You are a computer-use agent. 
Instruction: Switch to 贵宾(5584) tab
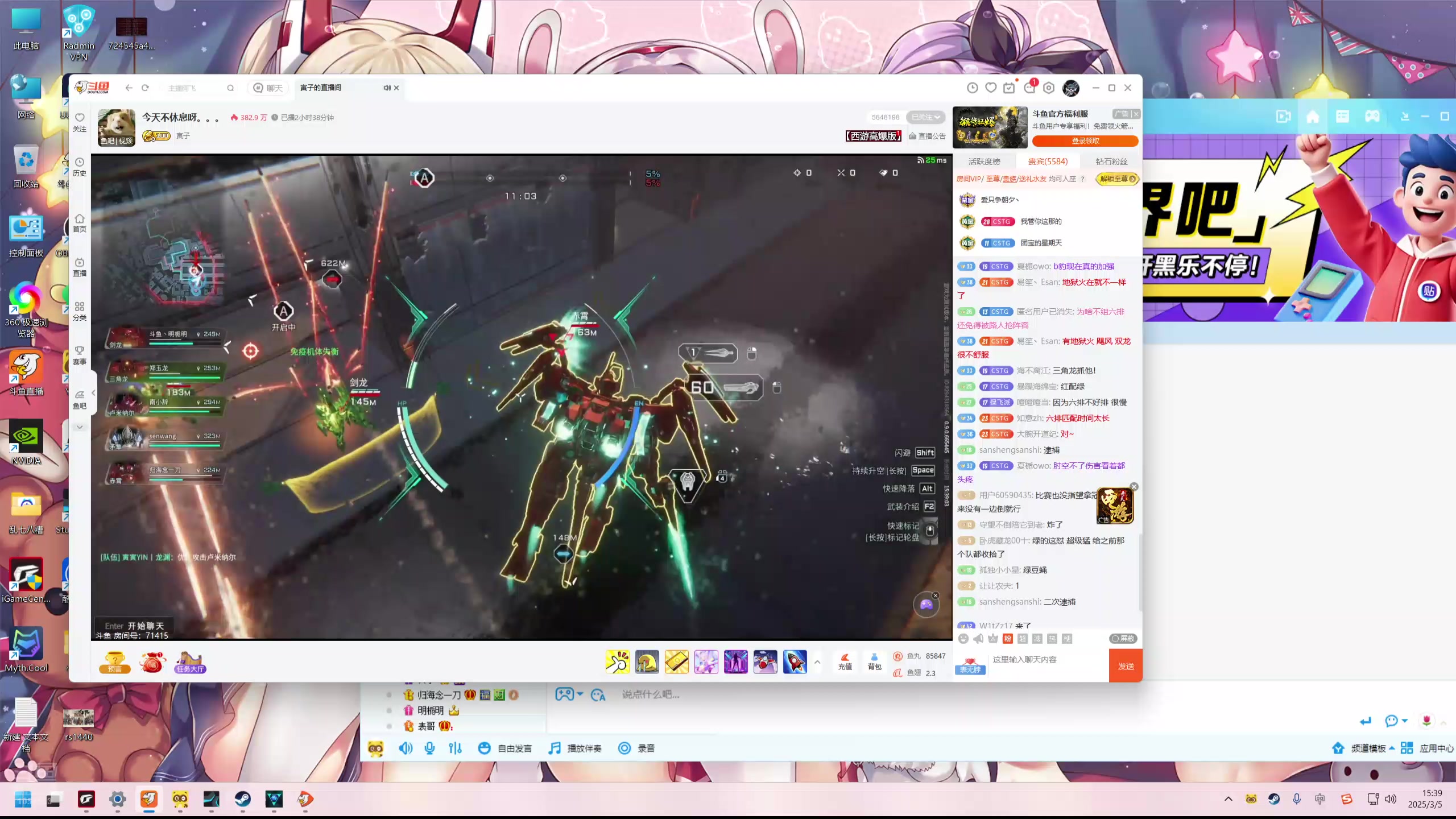pyautogui.click(x=1048, y=162)
